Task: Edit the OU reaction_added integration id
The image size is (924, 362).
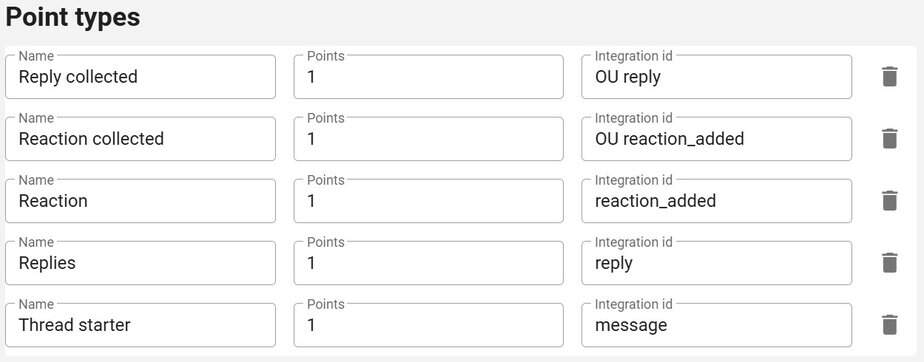Action: (x=717, y=139)
